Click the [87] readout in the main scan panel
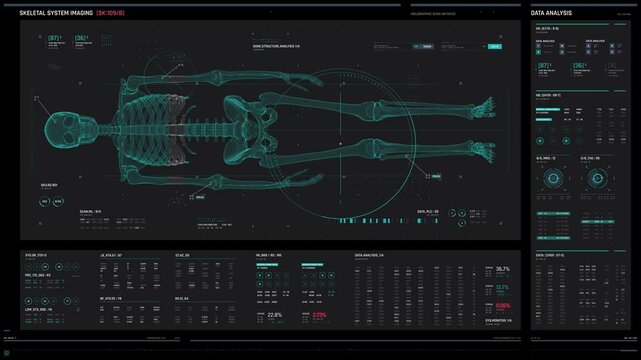Image resolution: width=641 pixels, height=360 pixels. coord(54,38)
